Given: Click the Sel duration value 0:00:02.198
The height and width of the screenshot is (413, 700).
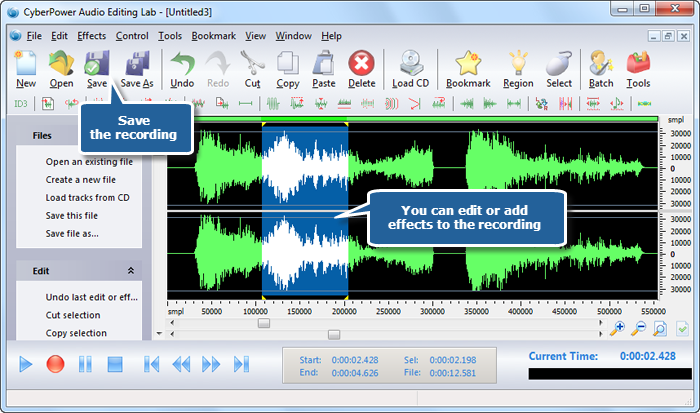Looking at the screenshot, I should point(453,360).
